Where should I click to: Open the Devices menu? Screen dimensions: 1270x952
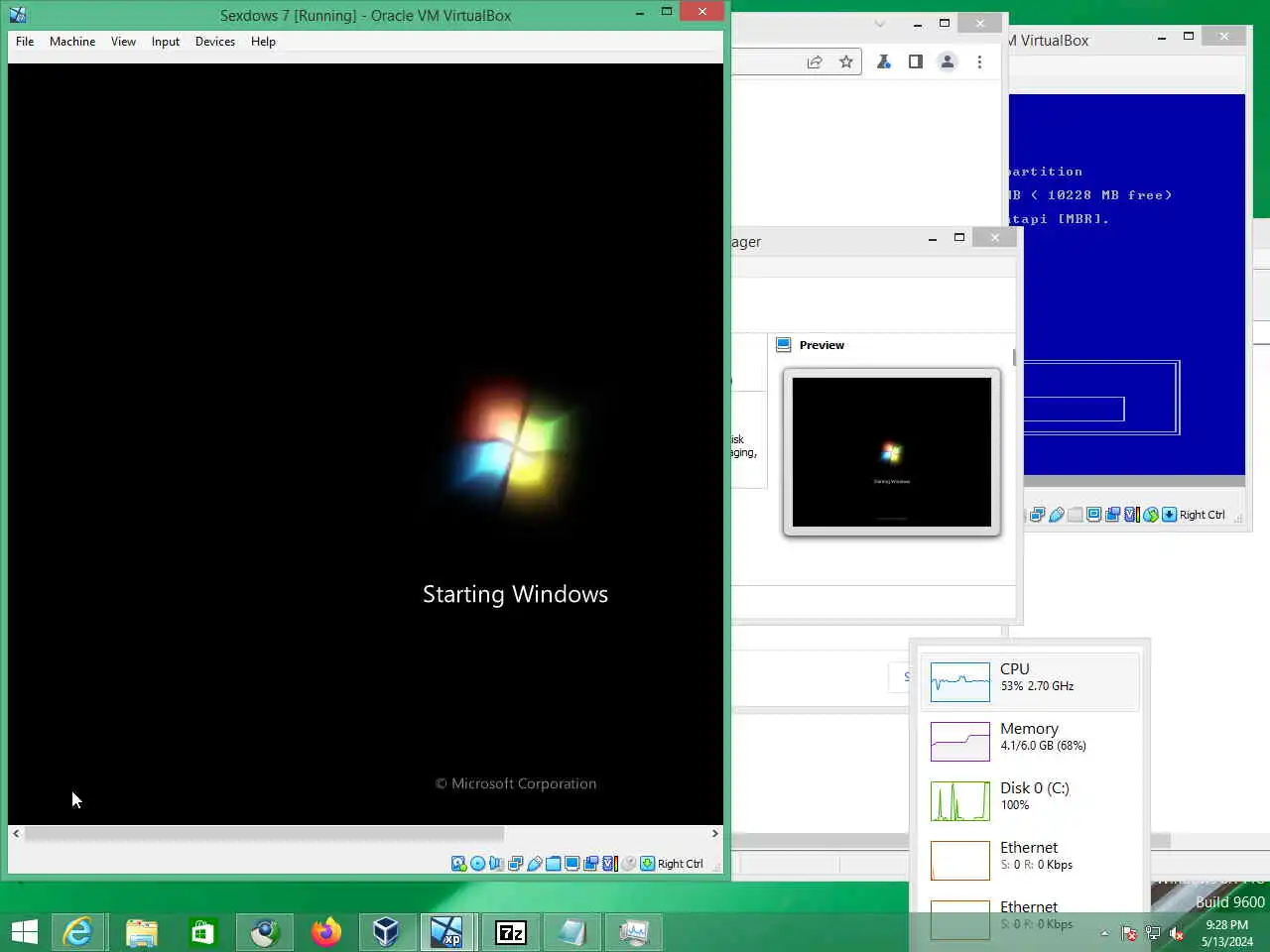click(x=215, y=42)
